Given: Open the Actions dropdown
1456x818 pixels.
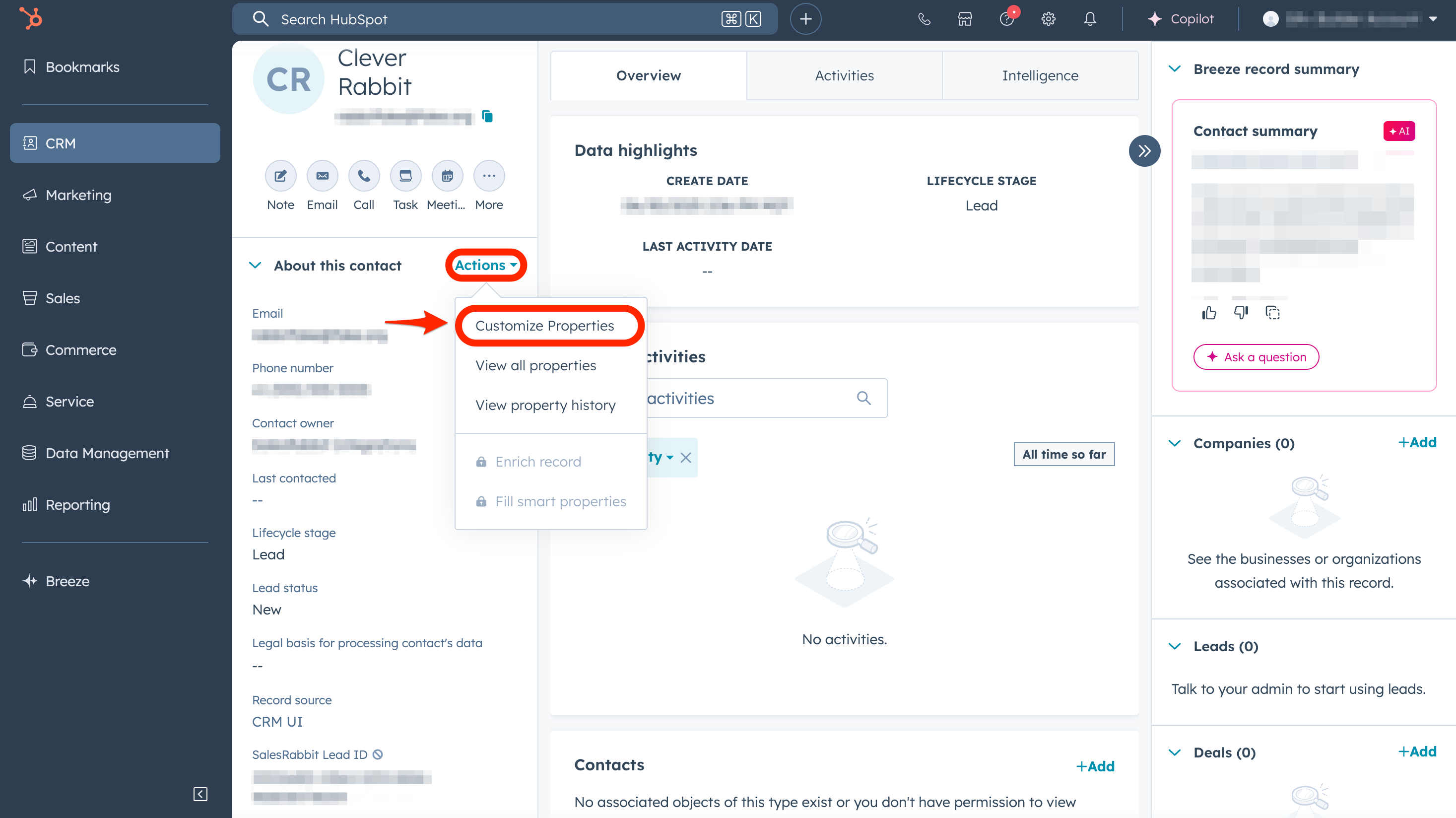Looking at the screenshot, I should (x=485, y=265).
